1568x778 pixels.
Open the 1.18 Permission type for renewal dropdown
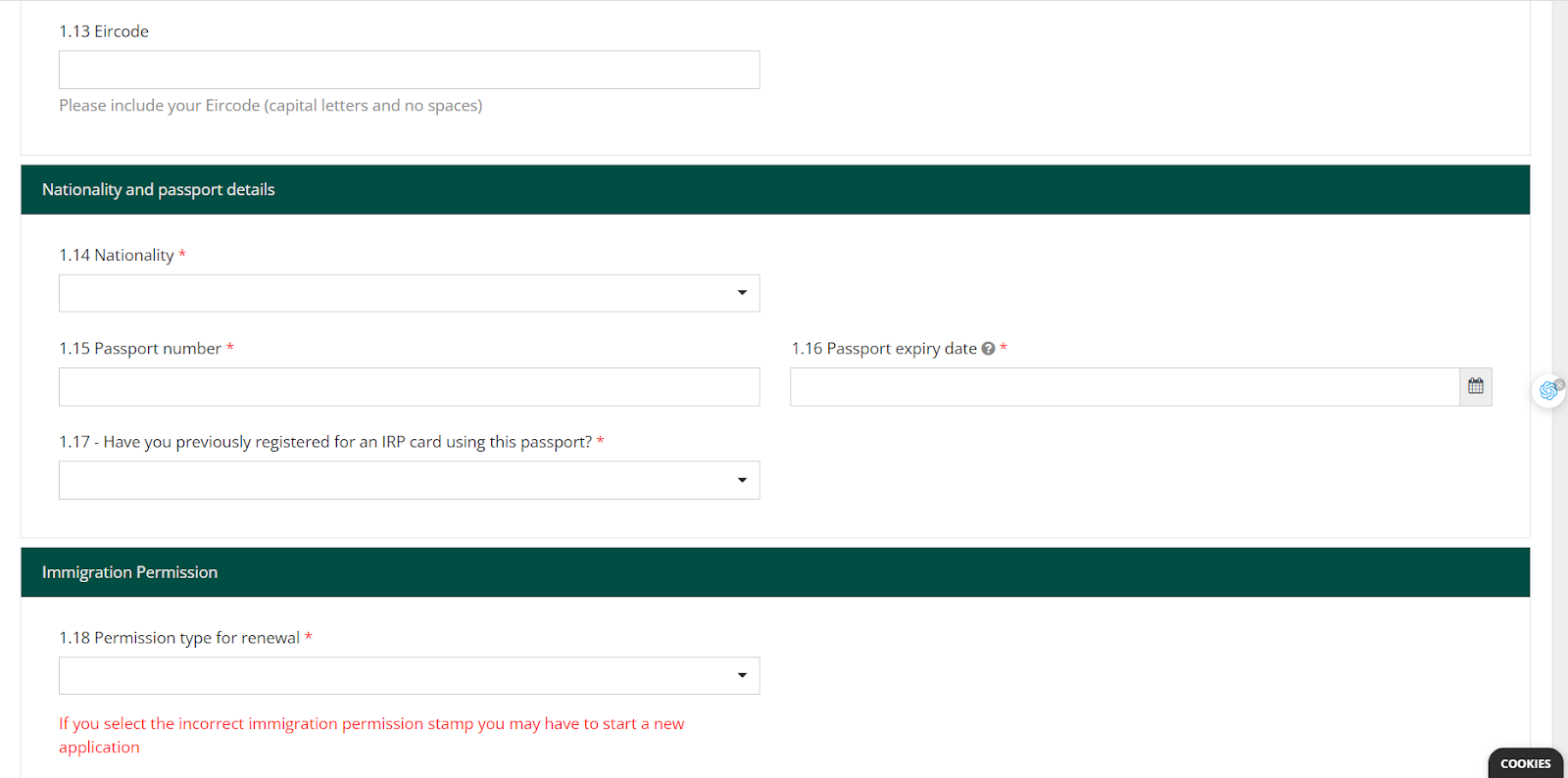pos(409,676)
